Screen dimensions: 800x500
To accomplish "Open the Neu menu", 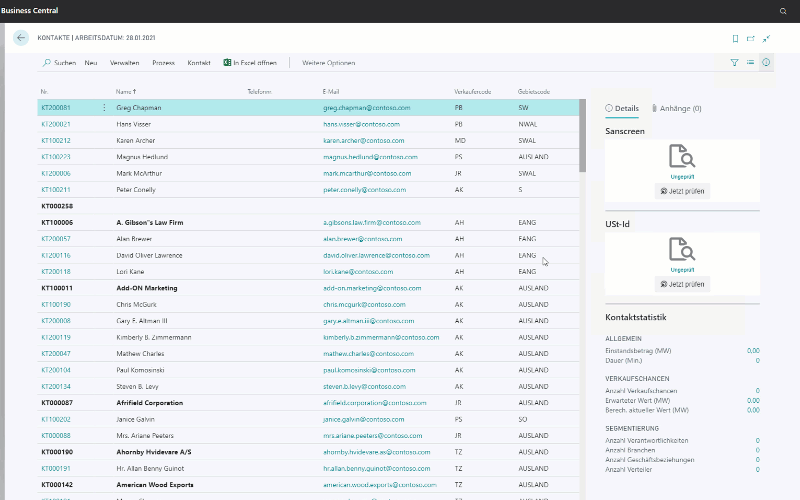I will 91,63.
